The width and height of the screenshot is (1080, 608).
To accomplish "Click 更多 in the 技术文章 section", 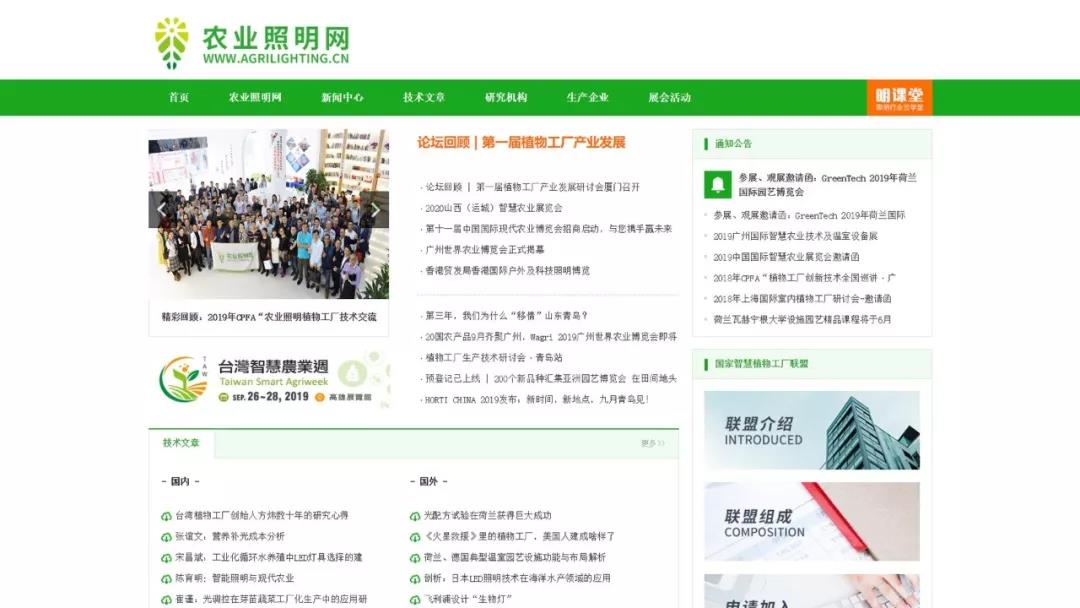I will 652,443.
